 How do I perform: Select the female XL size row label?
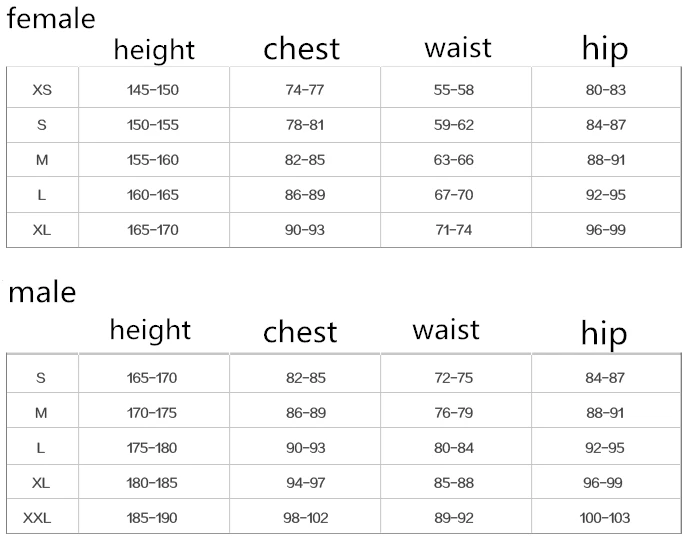42,229
